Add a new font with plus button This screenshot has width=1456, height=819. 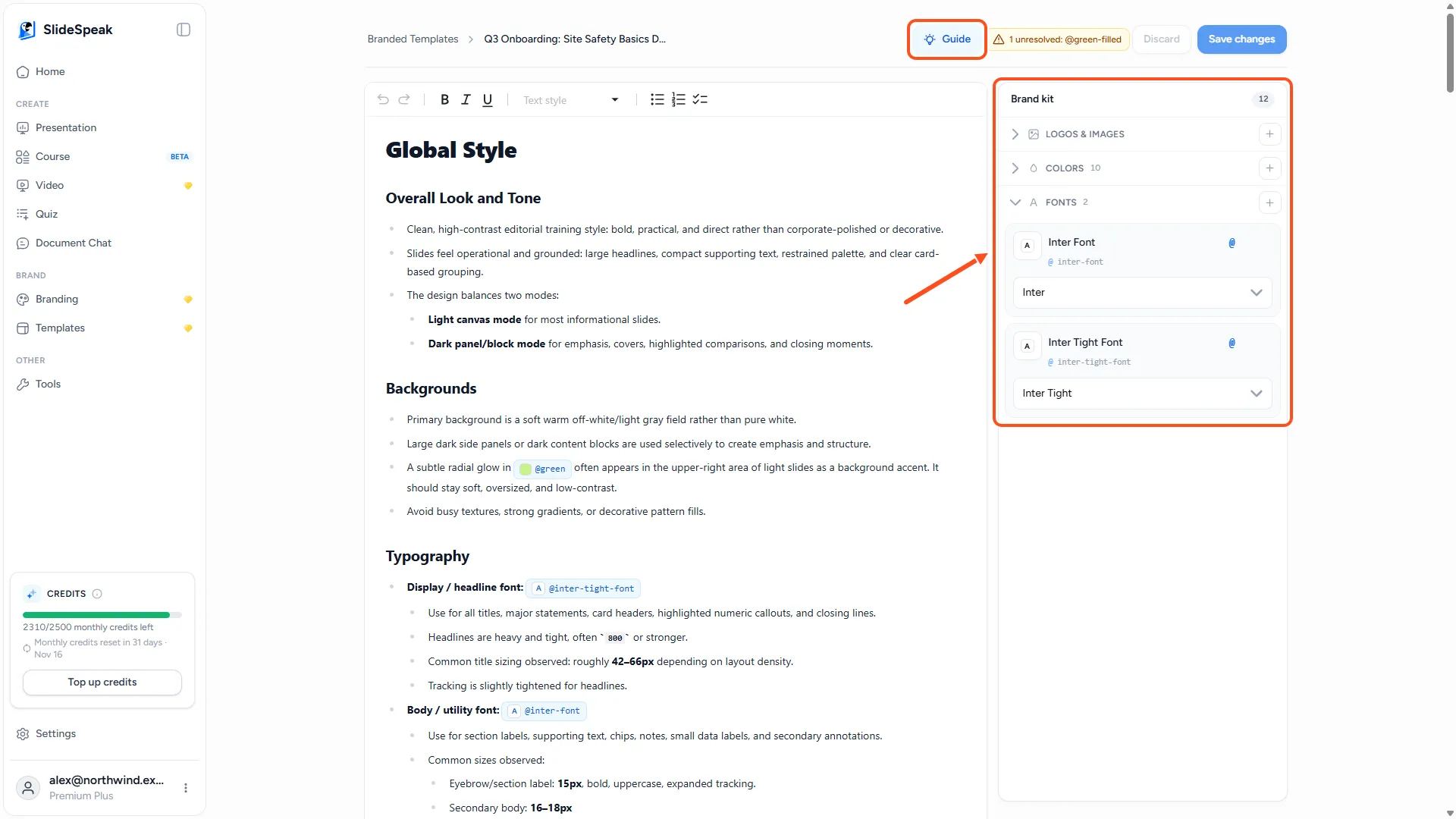click(x=1269, y=202)
